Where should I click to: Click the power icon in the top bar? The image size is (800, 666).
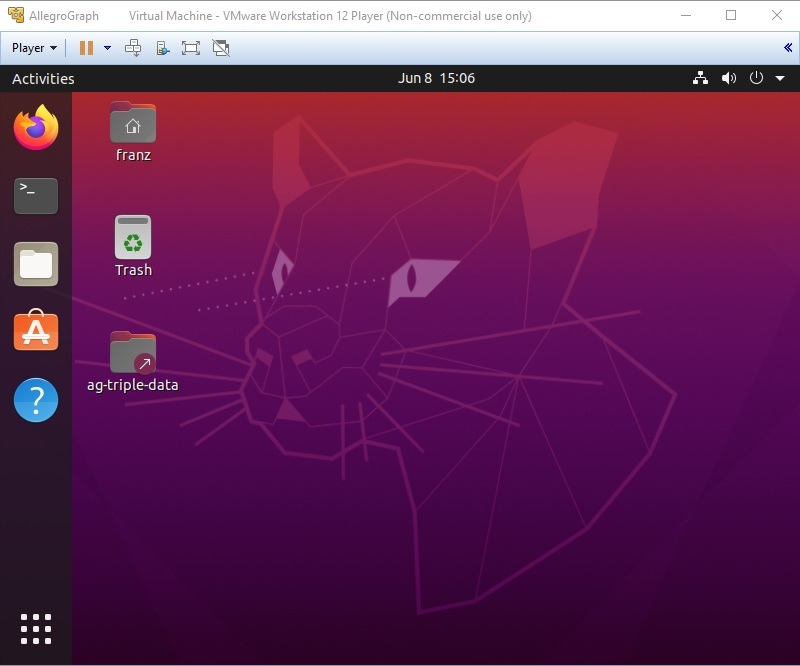755,78
